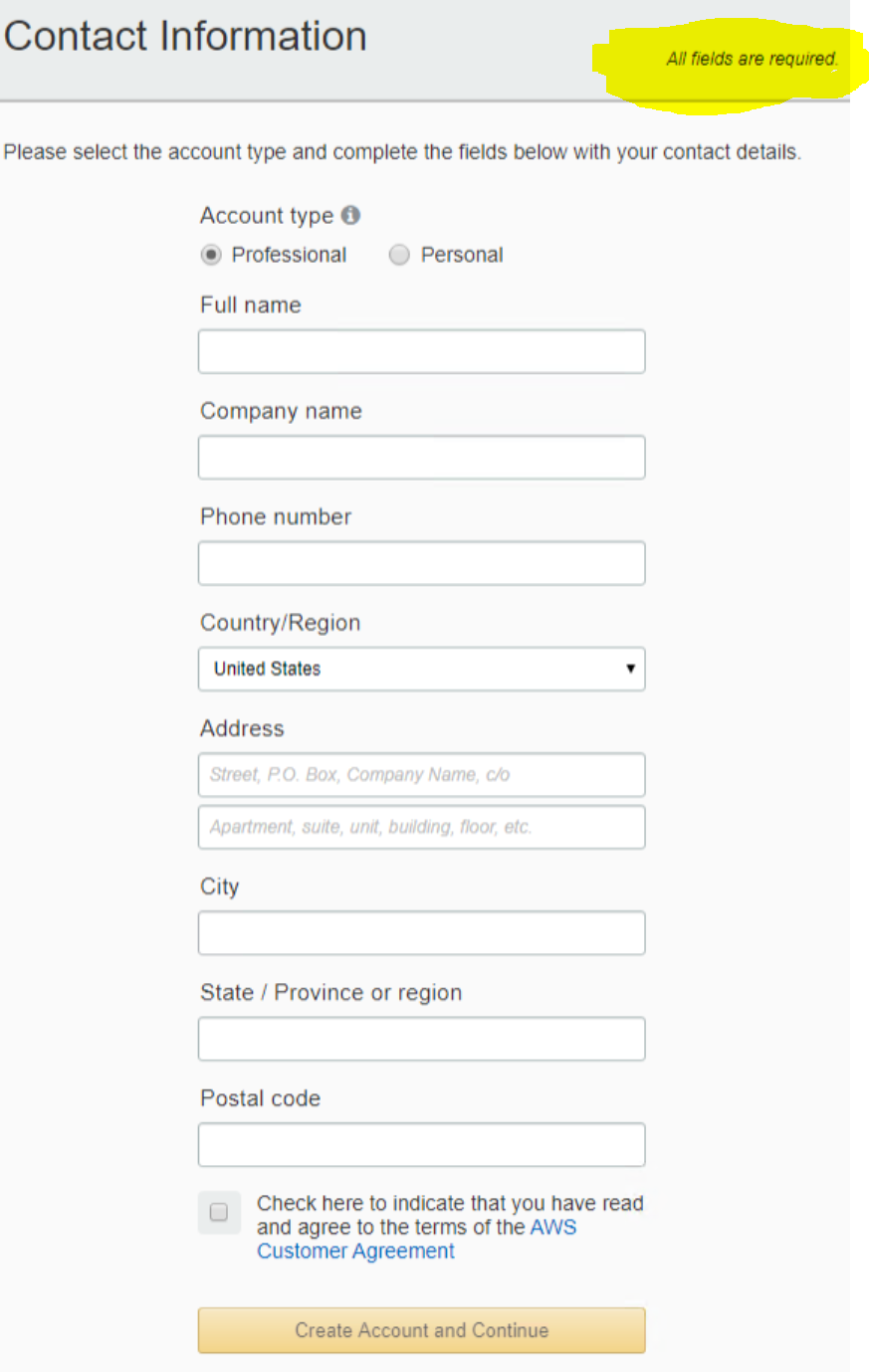Click the info icon beside Account type

(350, 215)
